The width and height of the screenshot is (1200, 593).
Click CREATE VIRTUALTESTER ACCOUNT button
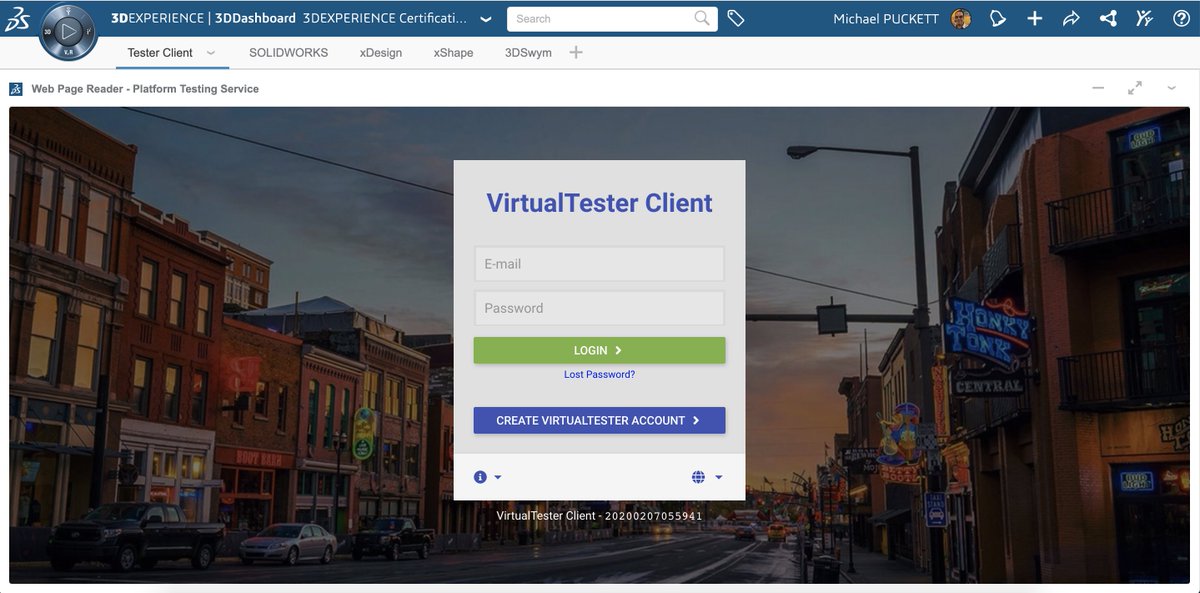pos(599,420)
